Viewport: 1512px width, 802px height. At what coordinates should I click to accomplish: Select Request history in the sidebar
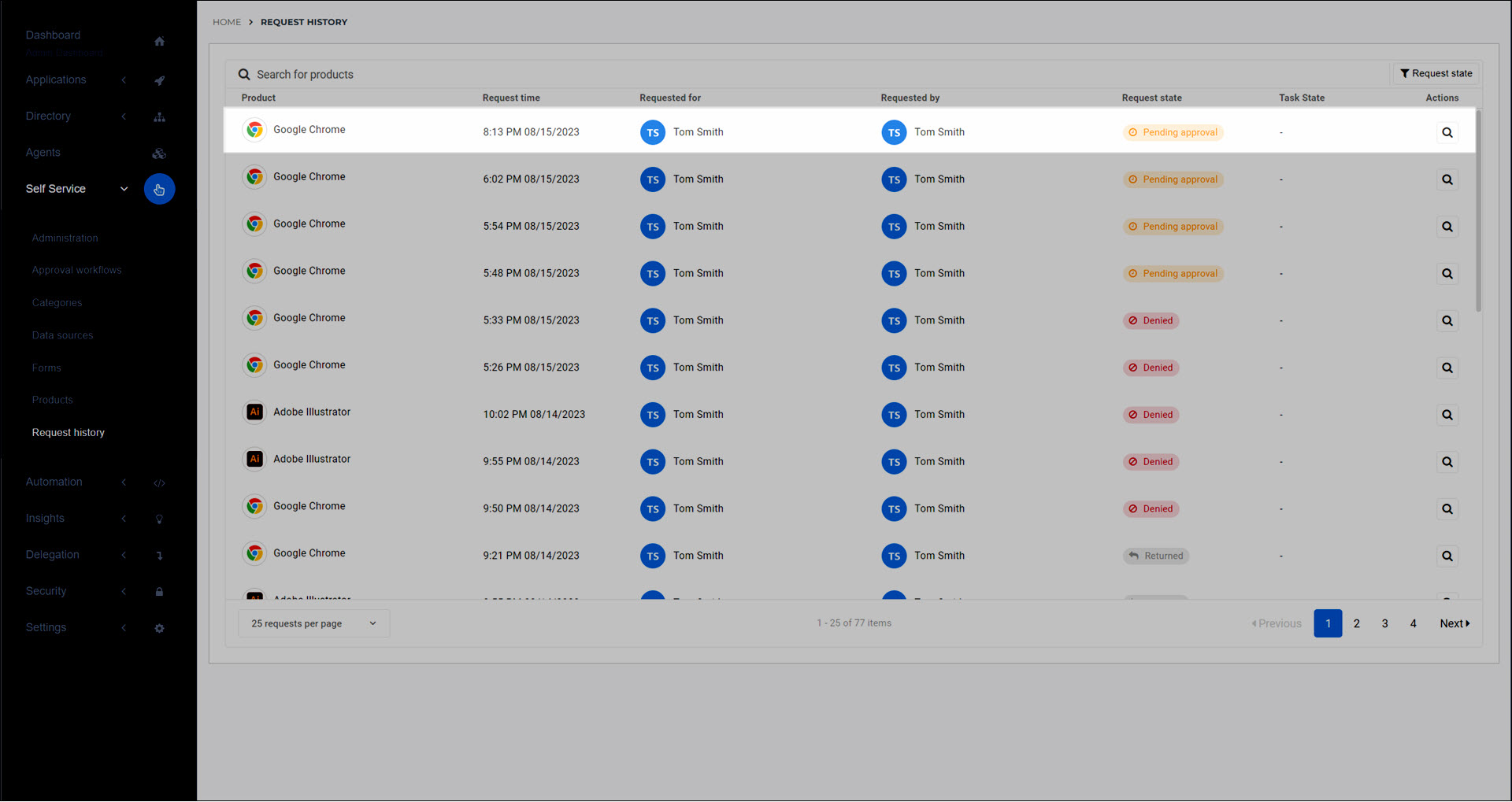68,433
